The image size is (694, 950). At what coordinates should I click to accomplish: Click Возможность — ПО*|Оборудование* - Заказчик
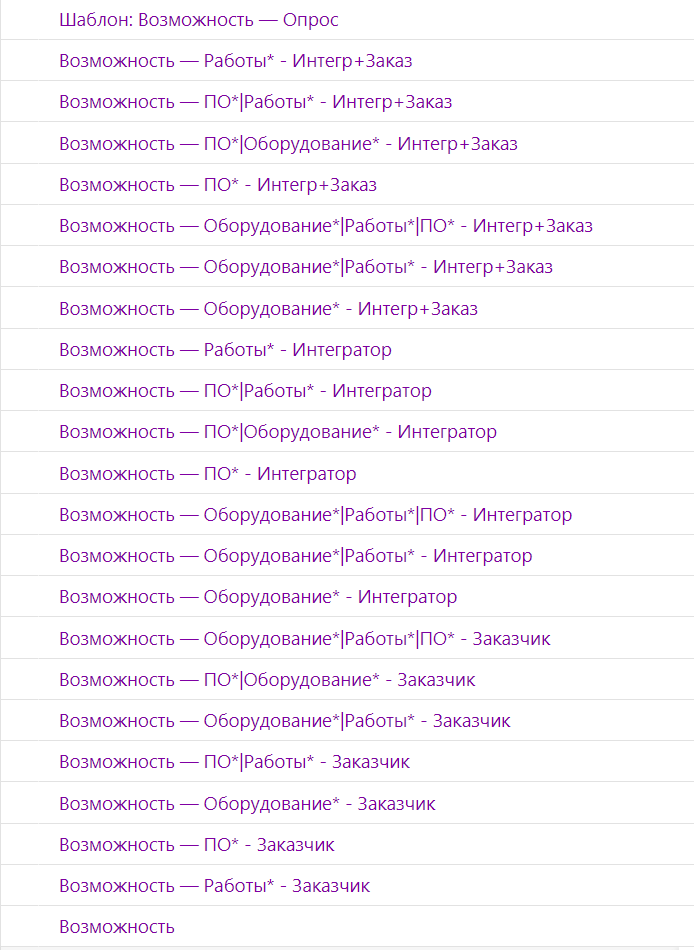(x=267, y=680)
